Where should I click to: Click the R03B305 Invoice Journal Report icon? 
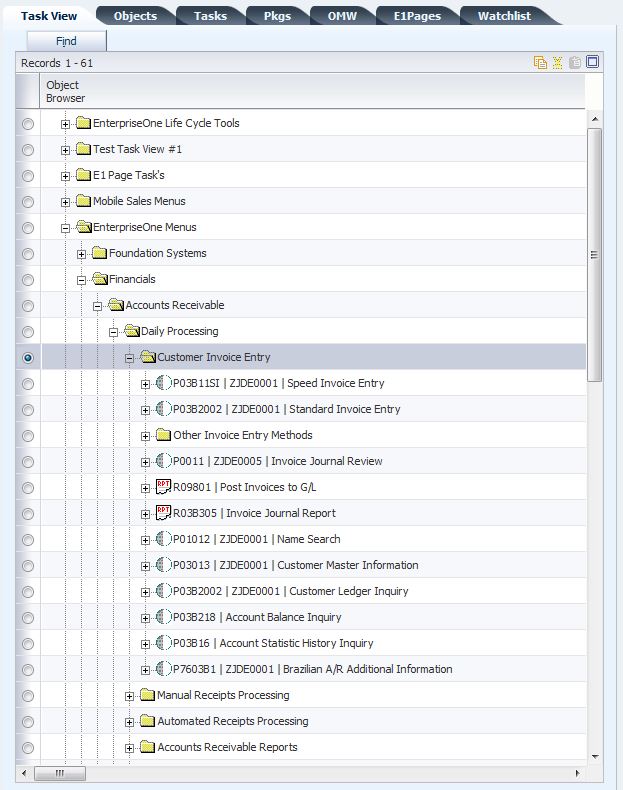pyautogui.click(x=164, y=513)
